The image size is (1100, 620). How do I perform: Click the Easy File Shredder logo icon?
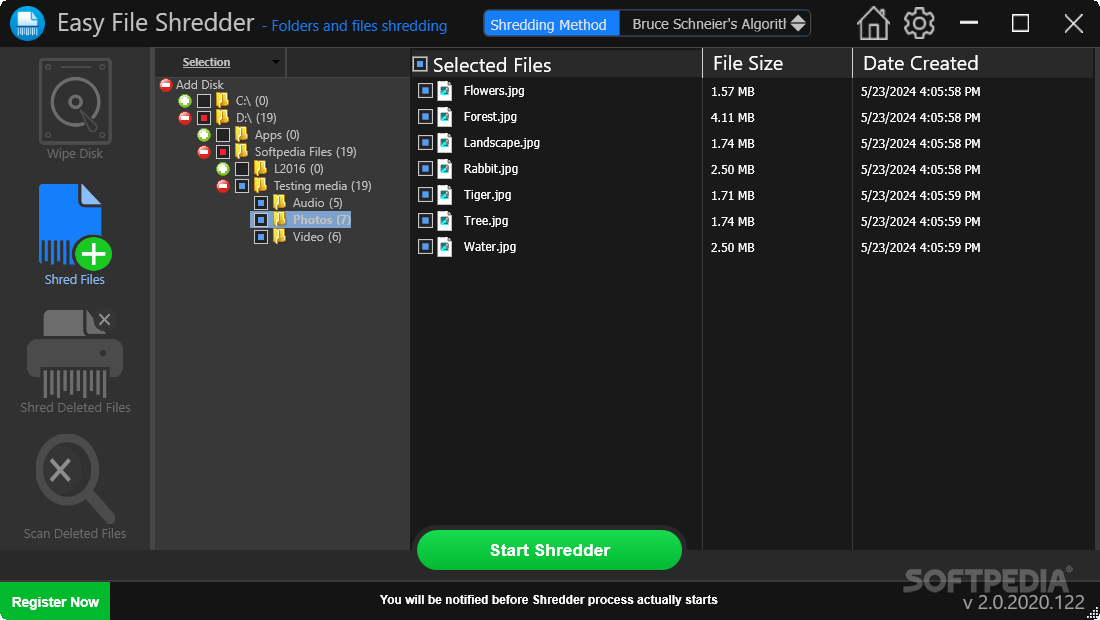pyautogui.click(x=27, y=23)
